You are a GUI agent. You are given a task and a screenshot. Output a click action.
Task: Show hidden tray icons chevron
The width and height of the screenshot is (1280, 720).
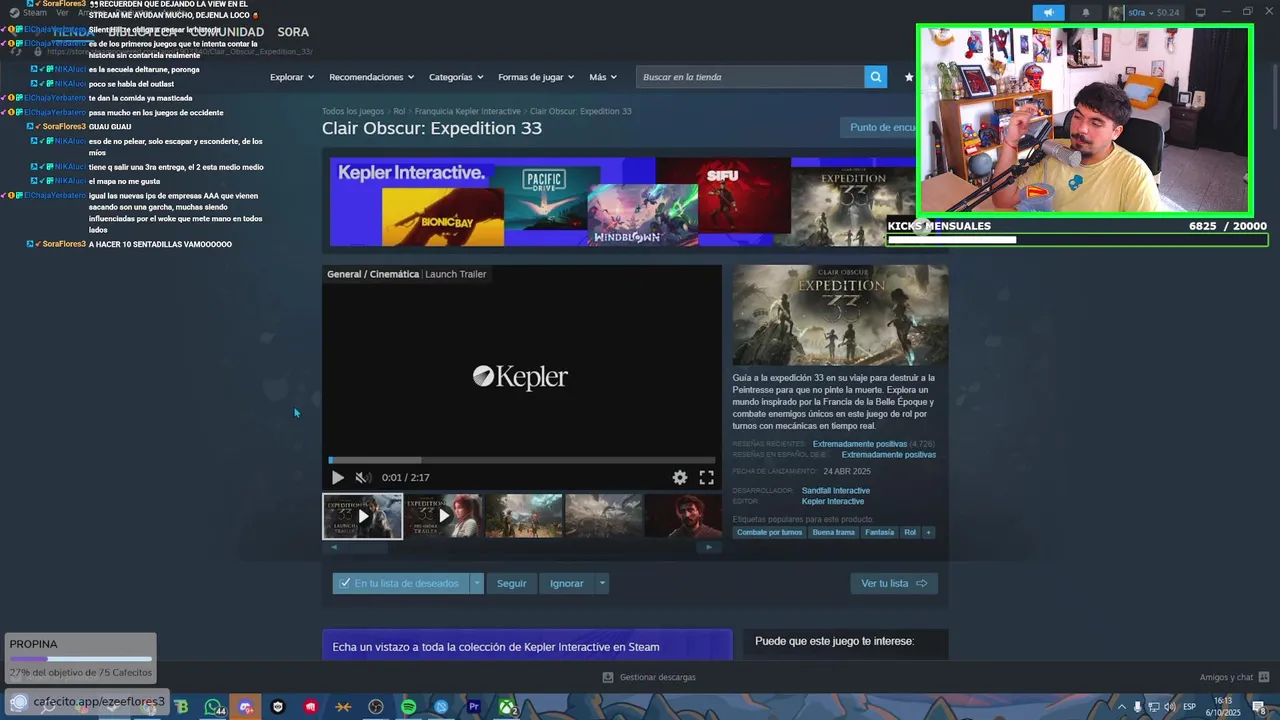pos(1121,707)
